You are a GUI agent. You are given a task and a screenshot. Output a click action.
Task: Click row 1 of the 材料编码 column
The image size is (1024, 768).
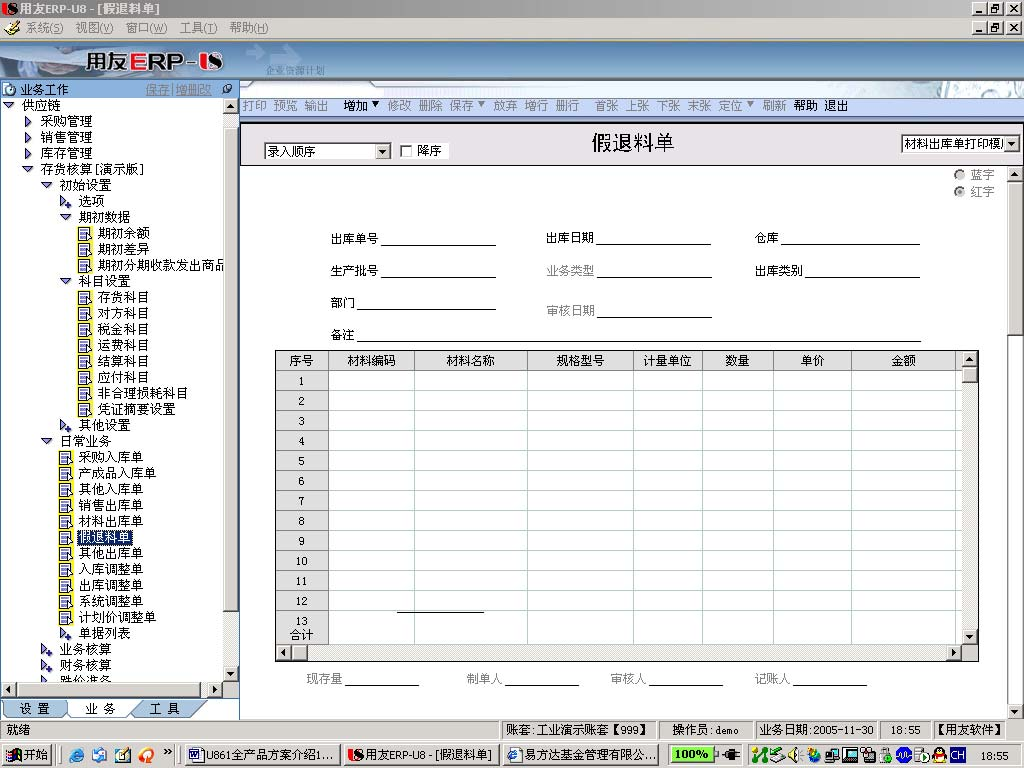pos(372,381)
